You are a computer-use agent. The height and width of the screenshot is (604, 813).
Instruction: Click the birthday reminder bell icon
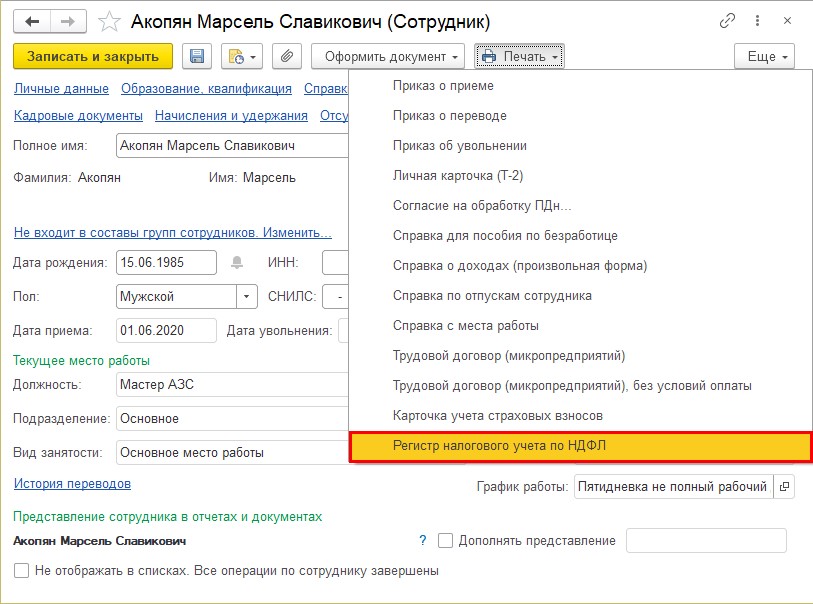click(x=237, y=262)
